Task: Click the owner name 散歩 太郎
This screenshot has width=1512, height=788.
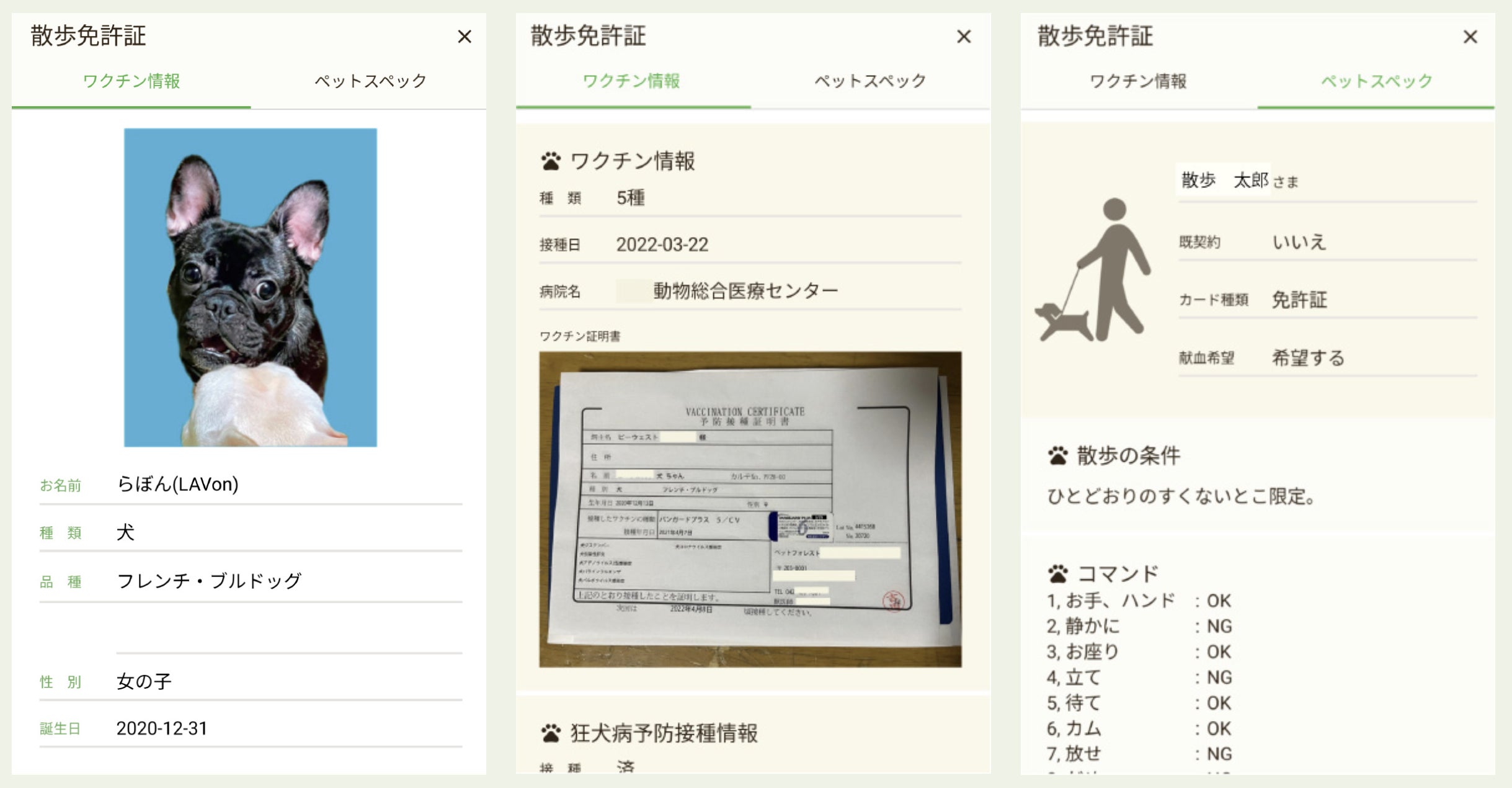Action: [1224, 181]
